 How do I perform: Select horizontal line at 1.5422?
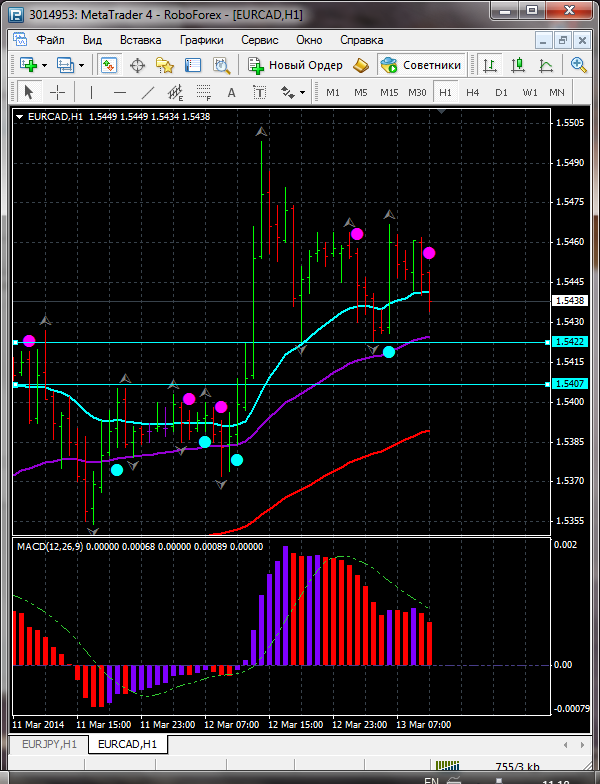(281, 342)
